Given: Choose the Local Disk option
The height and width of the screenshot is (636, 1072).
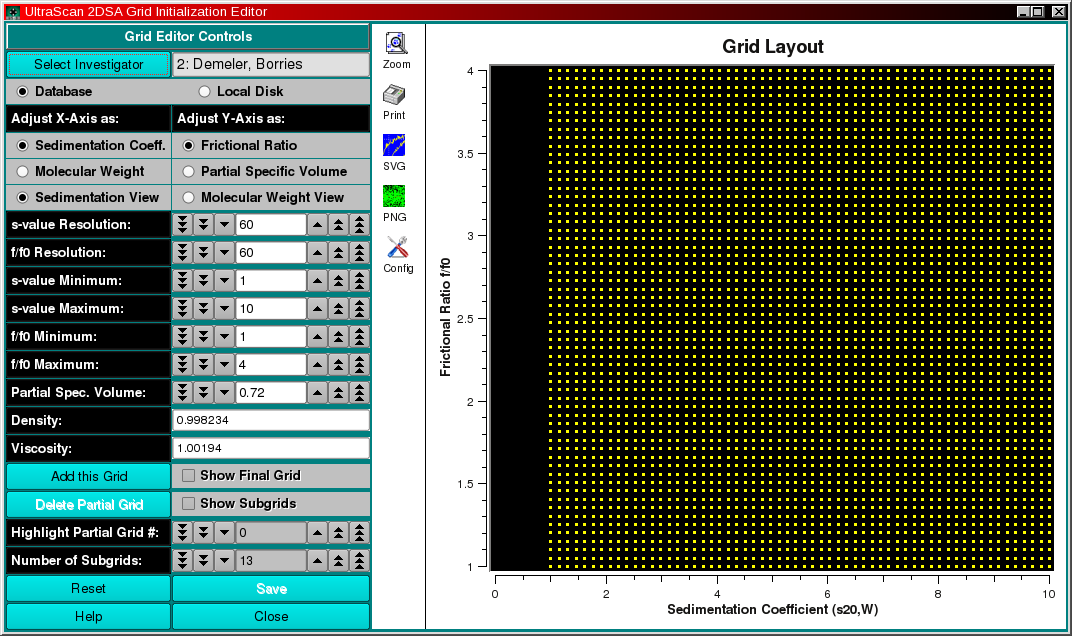Looking at the screenshot, I should coord(204,92).
